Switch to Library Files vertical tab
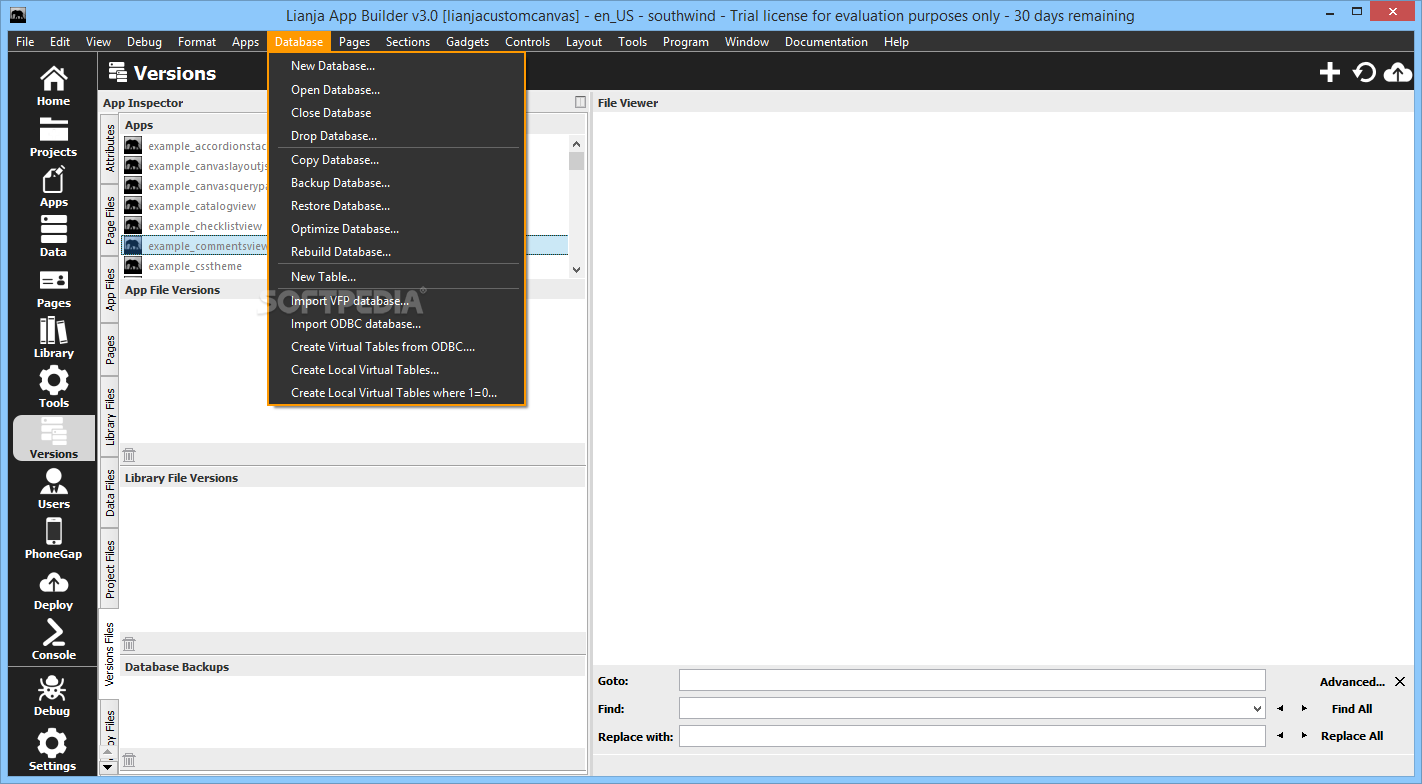1422x784 pixels. pyautogui.click(x=110, y=416)
